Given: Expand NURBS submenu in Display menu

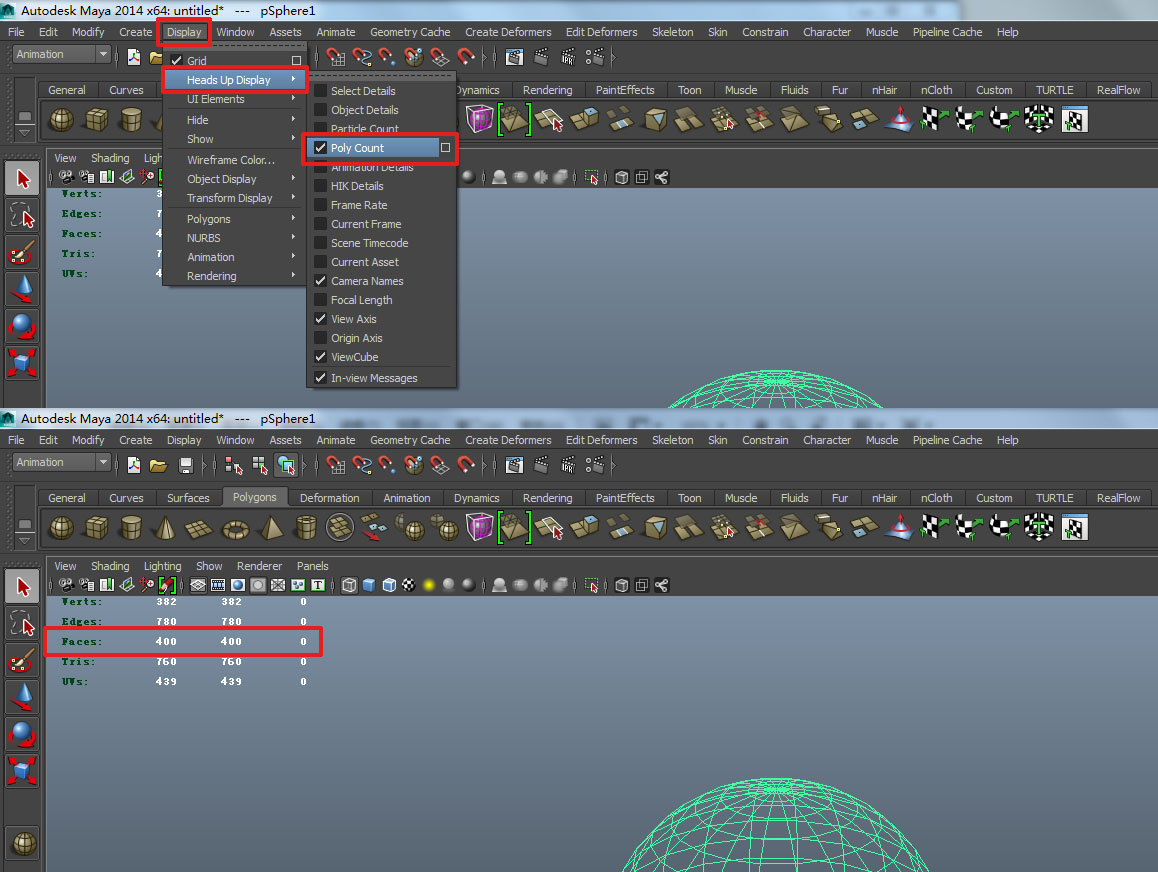Looking at the screenshot, I should coord(235,238).
